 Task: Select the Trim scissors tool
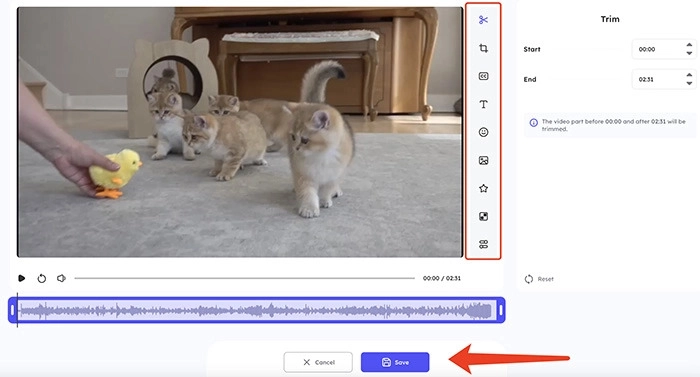[x=483, y=20]
